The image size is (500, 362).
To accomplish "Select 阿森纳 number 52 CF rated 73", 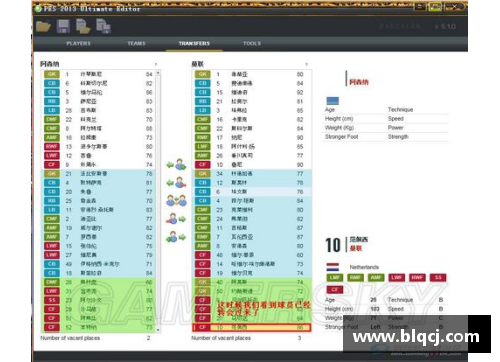I will coord(98,327).
